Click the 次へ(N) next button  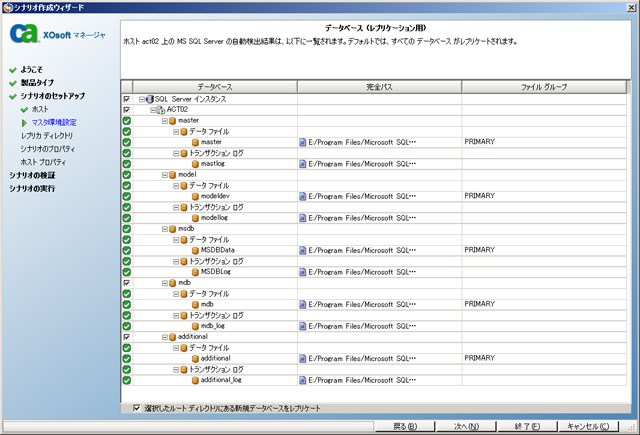pyautogui.click(x=466, y=426)
